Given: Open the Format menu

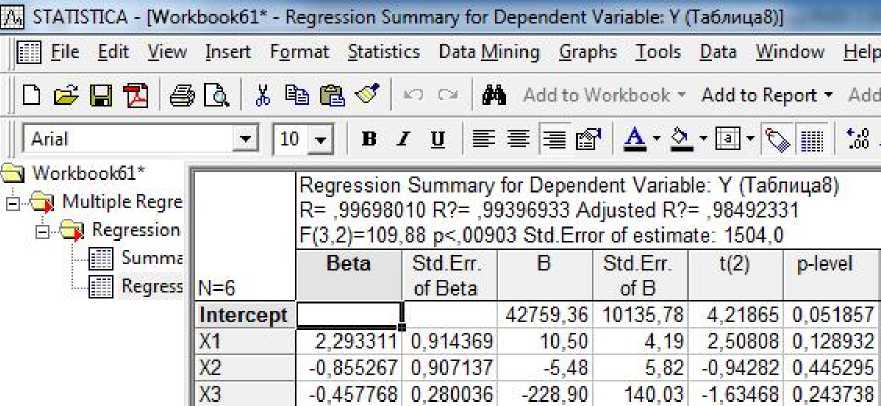Looking at the screenshot, I should click(x=299, y=52).
